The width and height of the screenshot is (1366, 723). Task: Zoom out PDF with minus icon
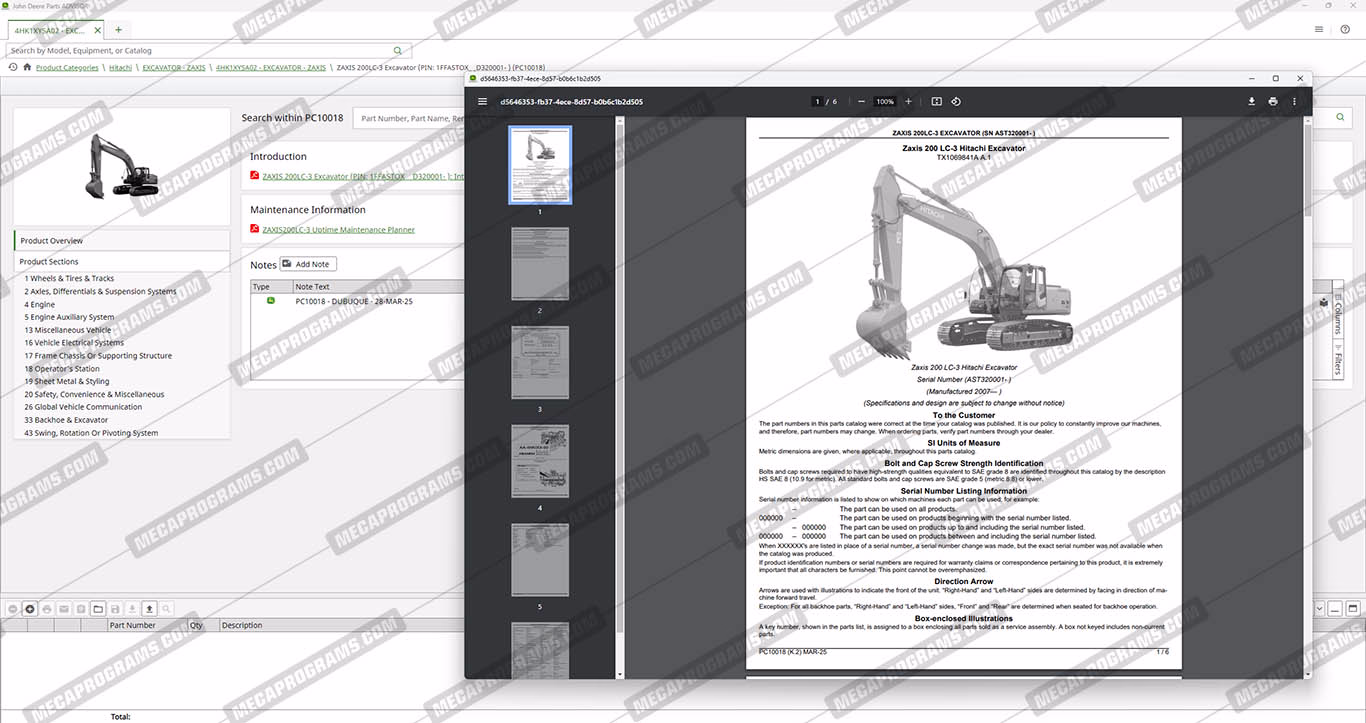point(861,101)
